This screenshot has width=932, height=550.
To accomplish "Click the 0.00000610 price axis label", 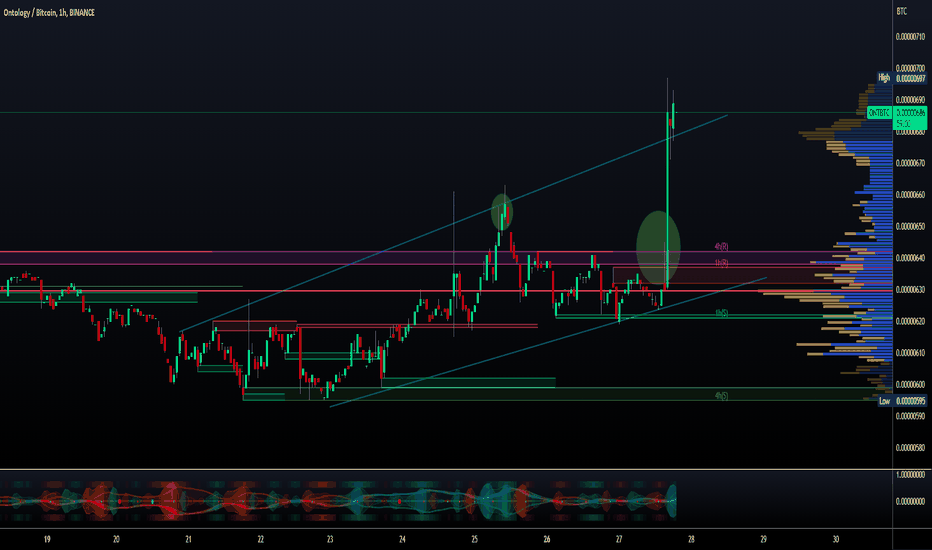I will click(910, 353).
